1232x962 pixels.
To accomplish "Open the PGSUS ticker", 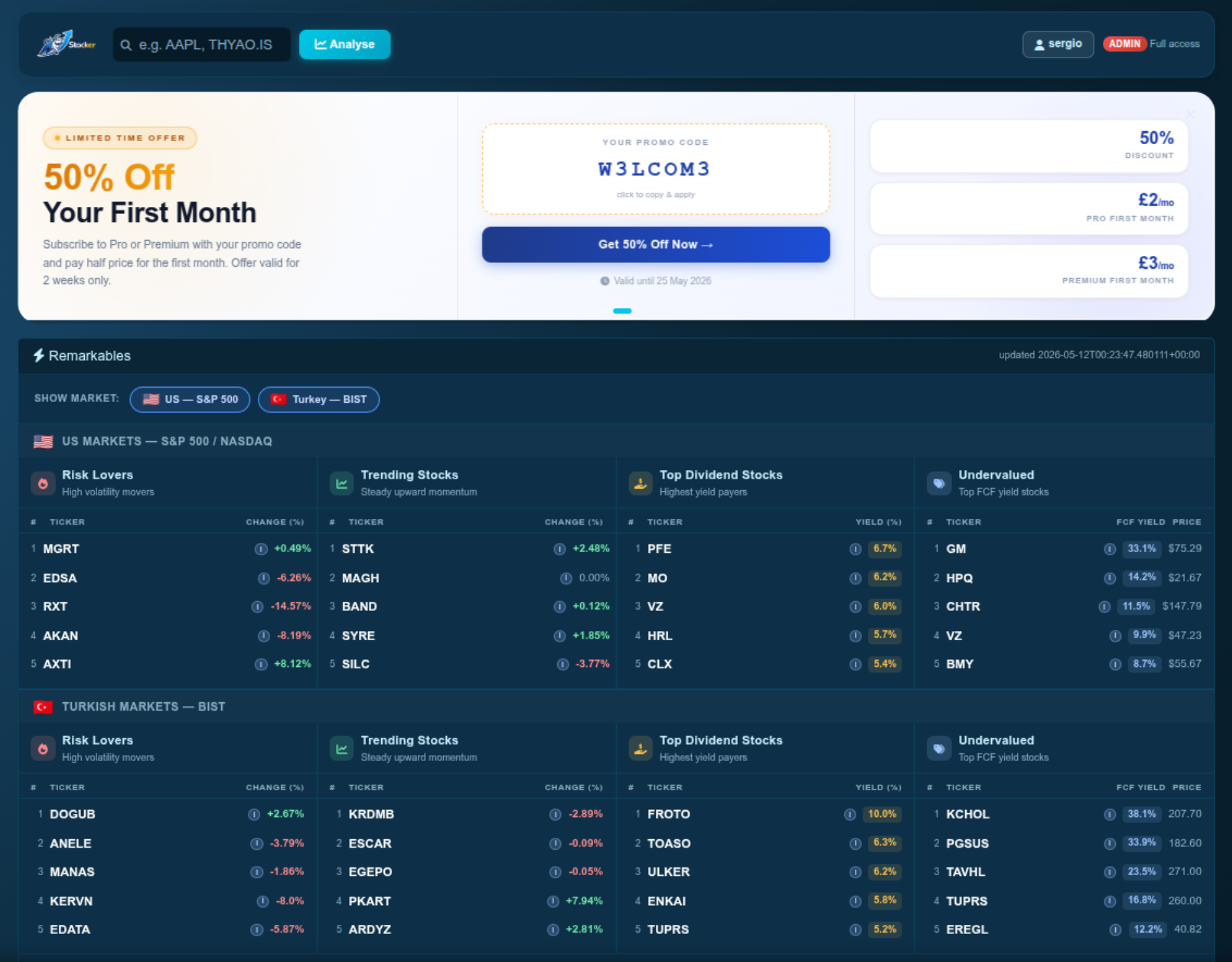I will pyautogui.click(x=967, y=844).
